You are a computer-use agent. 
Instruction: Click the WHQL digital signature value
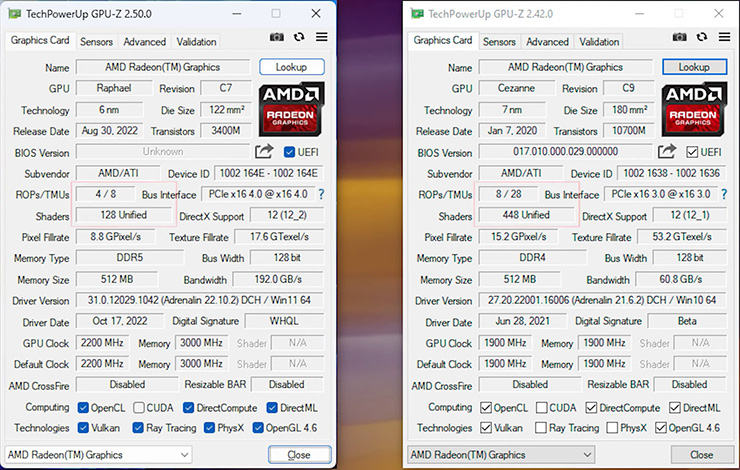284,321
